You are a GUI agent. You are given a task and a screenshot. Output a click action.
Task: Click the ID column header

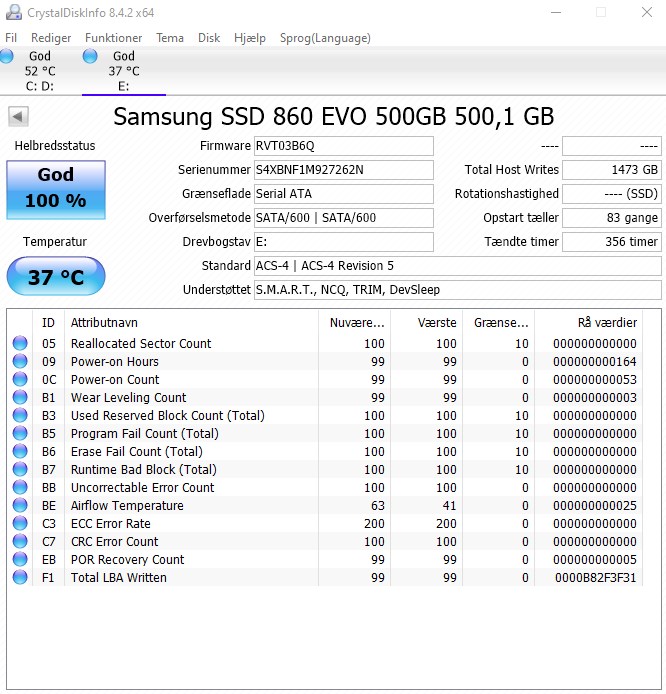pos(48,323)
